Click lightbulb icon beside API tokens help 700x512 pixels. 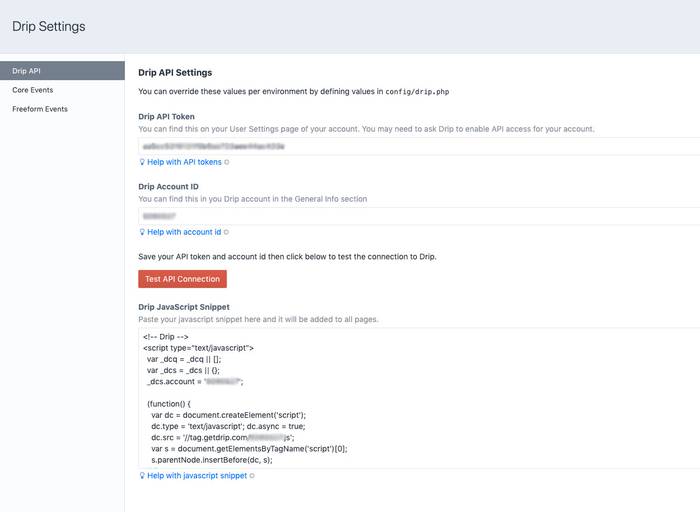(x=142, y=162)
